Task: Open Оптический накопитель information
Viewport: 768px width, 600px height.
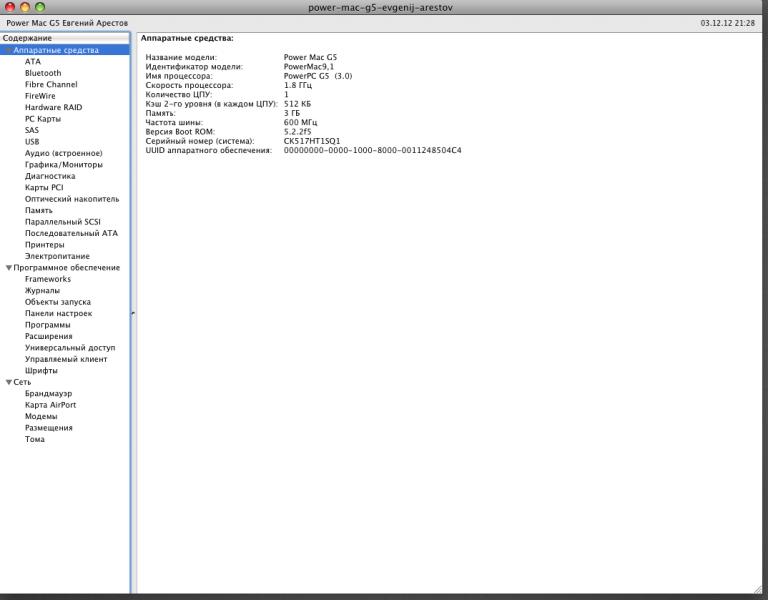Action: pyautogui.click(x=72, y=199)
